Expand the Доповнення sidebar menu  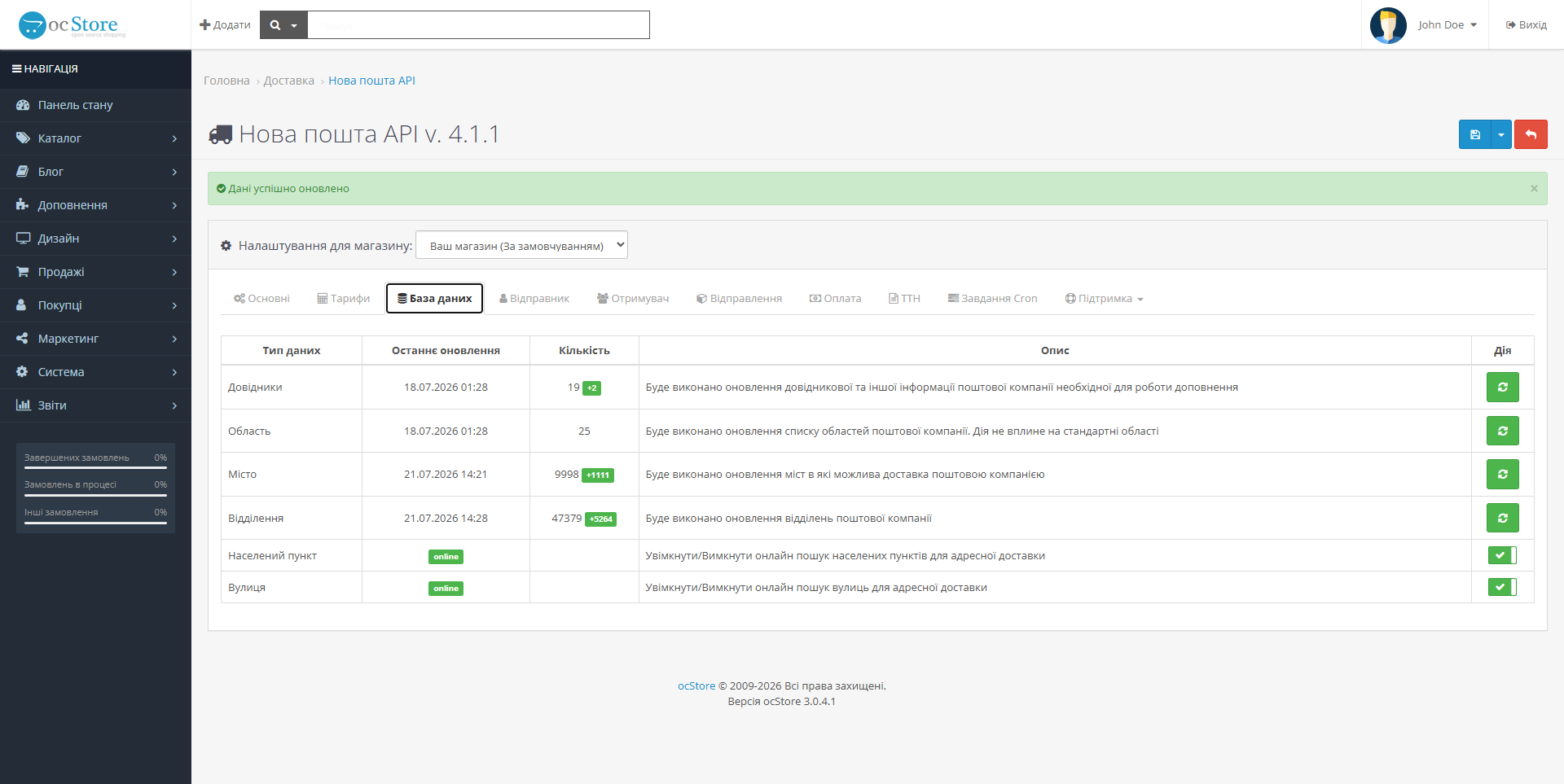pyautogui.click(x=95, y=205)
